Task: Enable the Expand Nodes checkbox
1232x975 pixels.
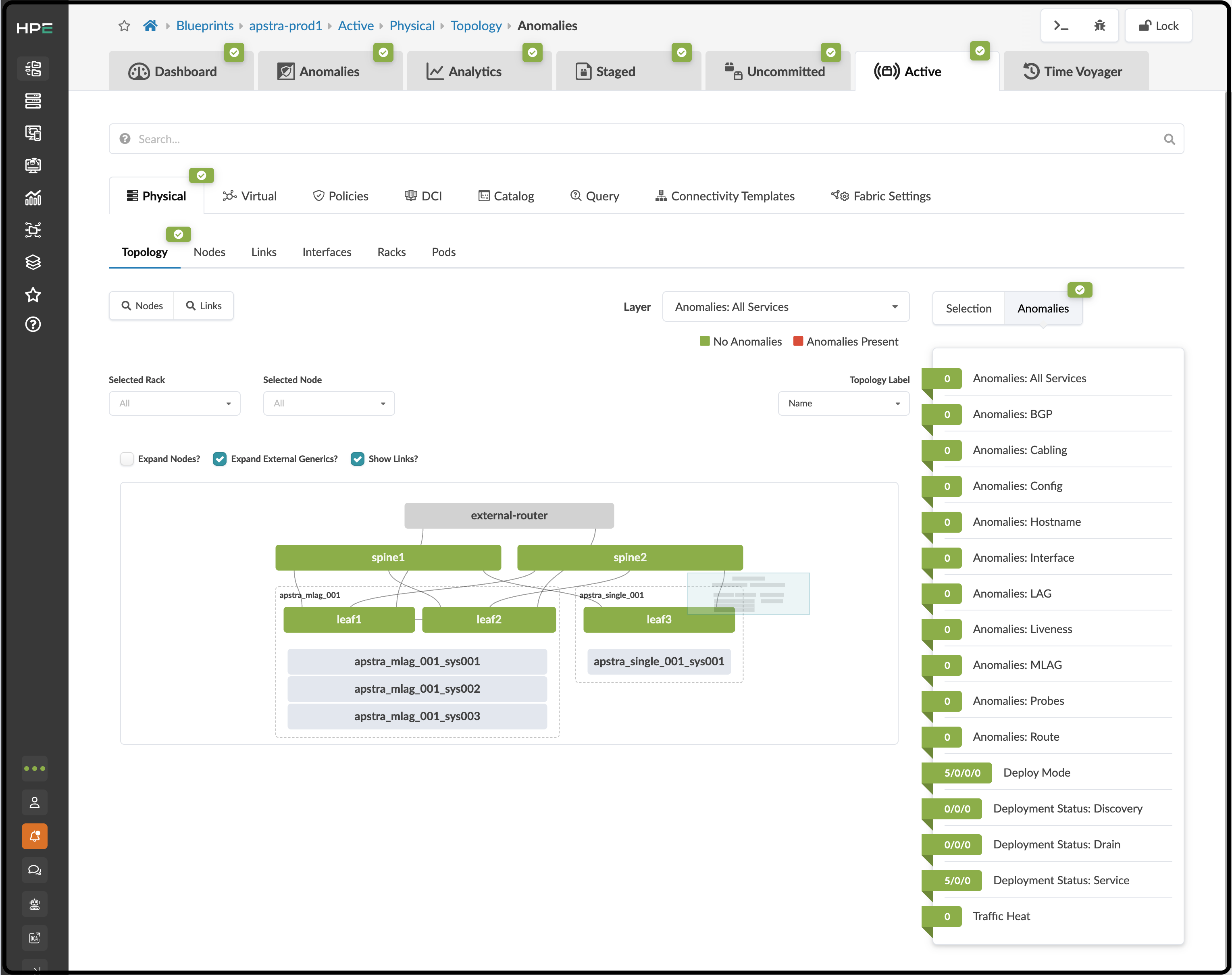Action: (x=127, y=459)
